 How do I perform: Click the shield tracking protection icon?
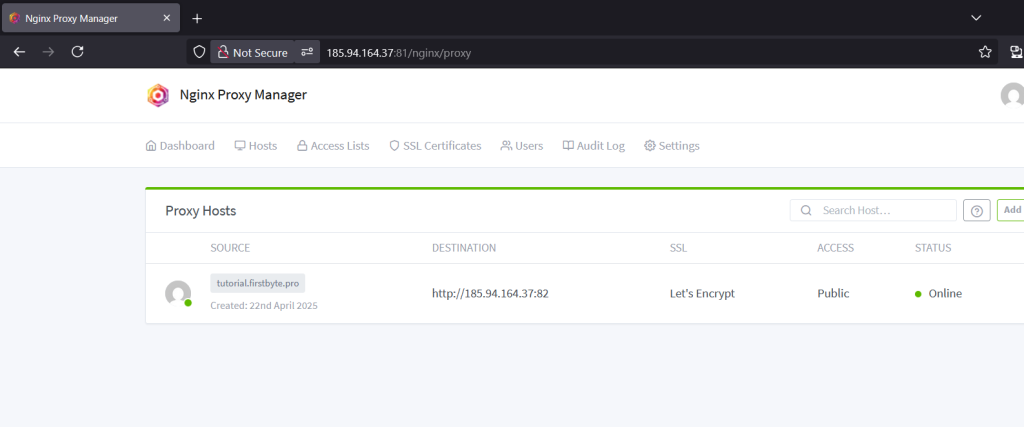pyautogui.click(x=199, y=52)
